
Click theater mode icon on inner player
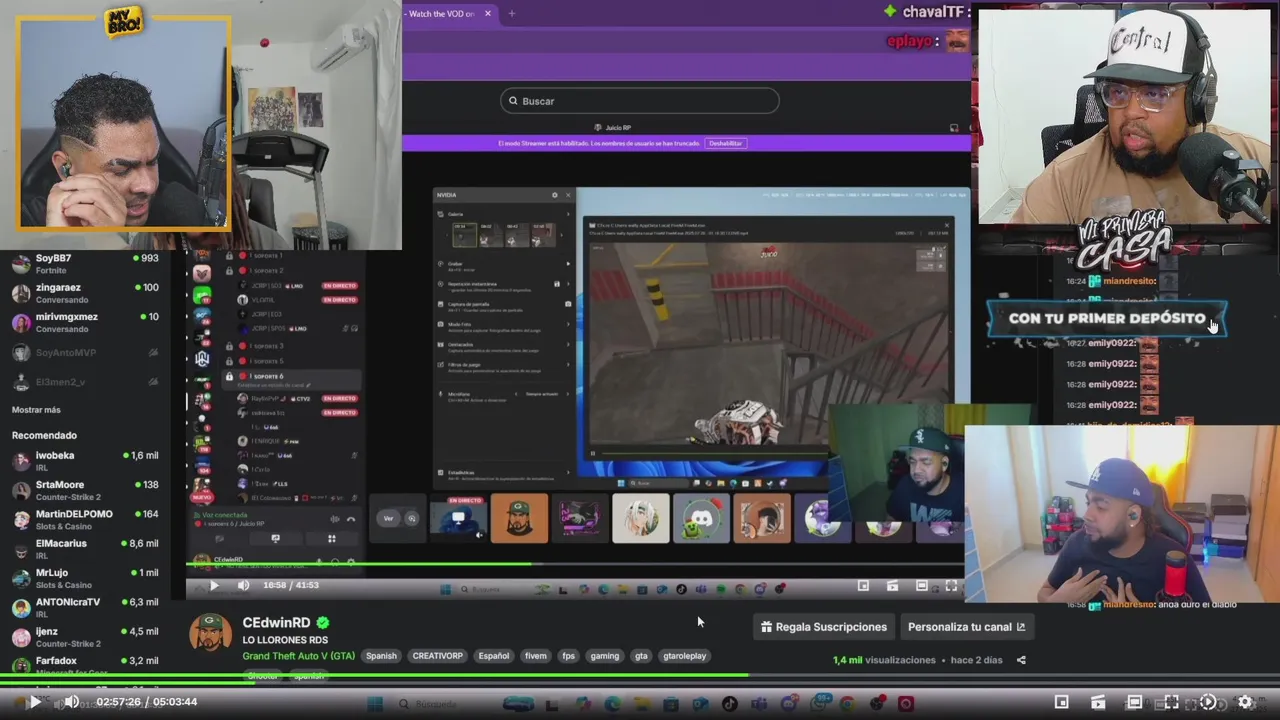click(922, 586)
